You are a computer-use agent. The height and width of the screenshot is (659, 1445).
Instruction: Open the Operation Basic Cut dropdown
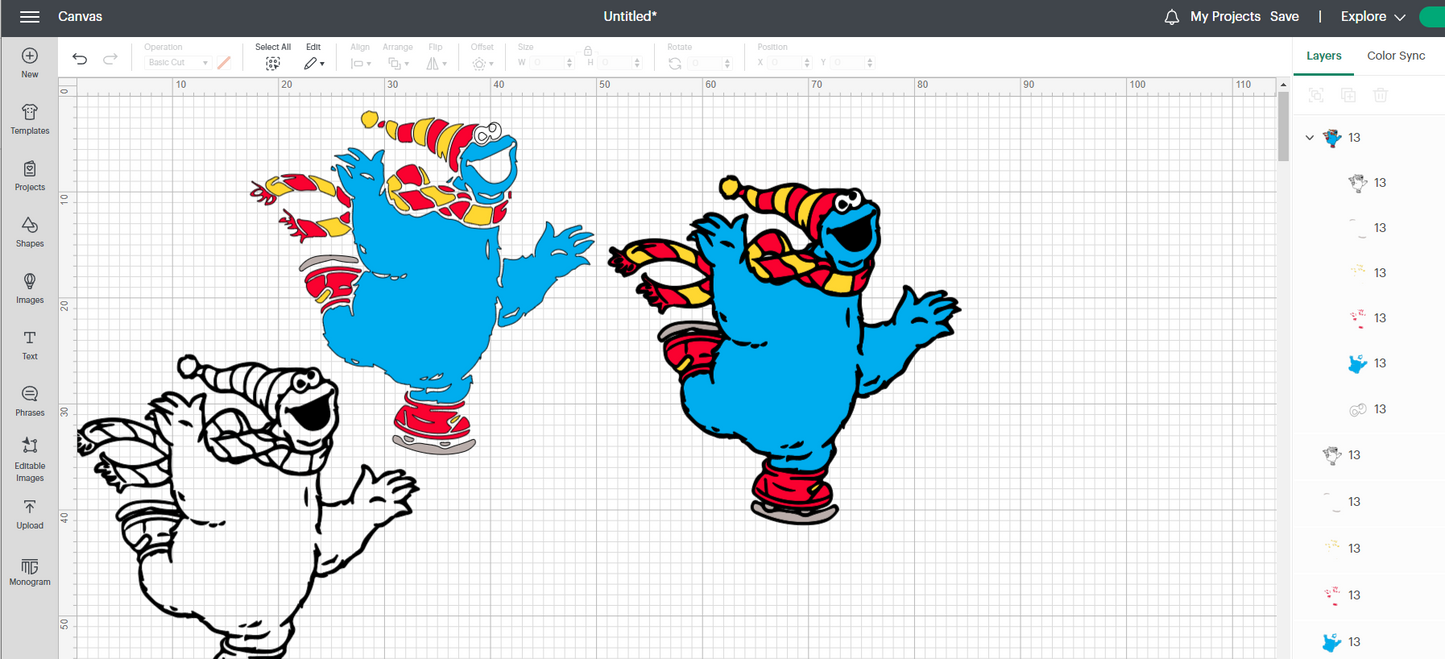click(x=179, y=63)
